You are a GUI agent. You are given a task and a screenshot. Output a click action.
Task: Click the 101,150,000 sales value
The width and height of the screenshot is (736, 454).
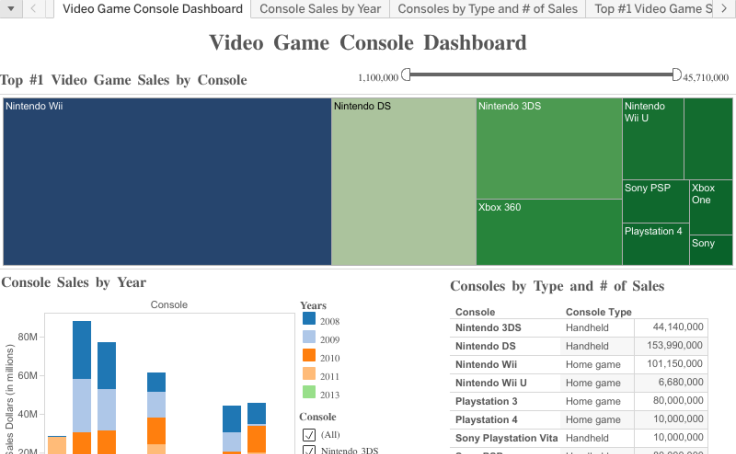[675, 363]
